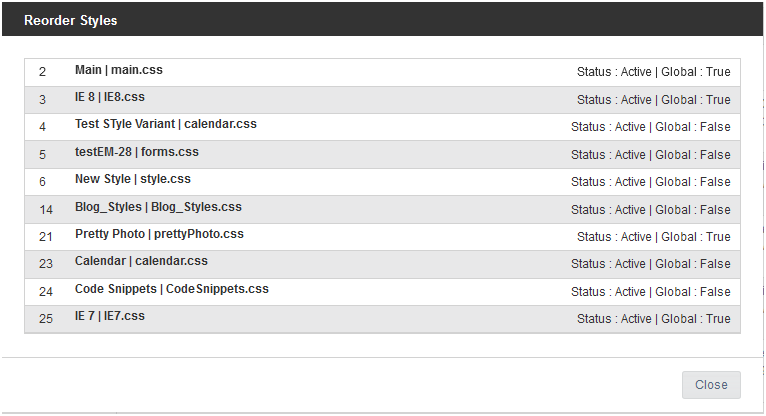Select the Calendar | calendar.css row
Image resolution: width=766 pixels, height=416 pixels.
click(x=141, y=262)
